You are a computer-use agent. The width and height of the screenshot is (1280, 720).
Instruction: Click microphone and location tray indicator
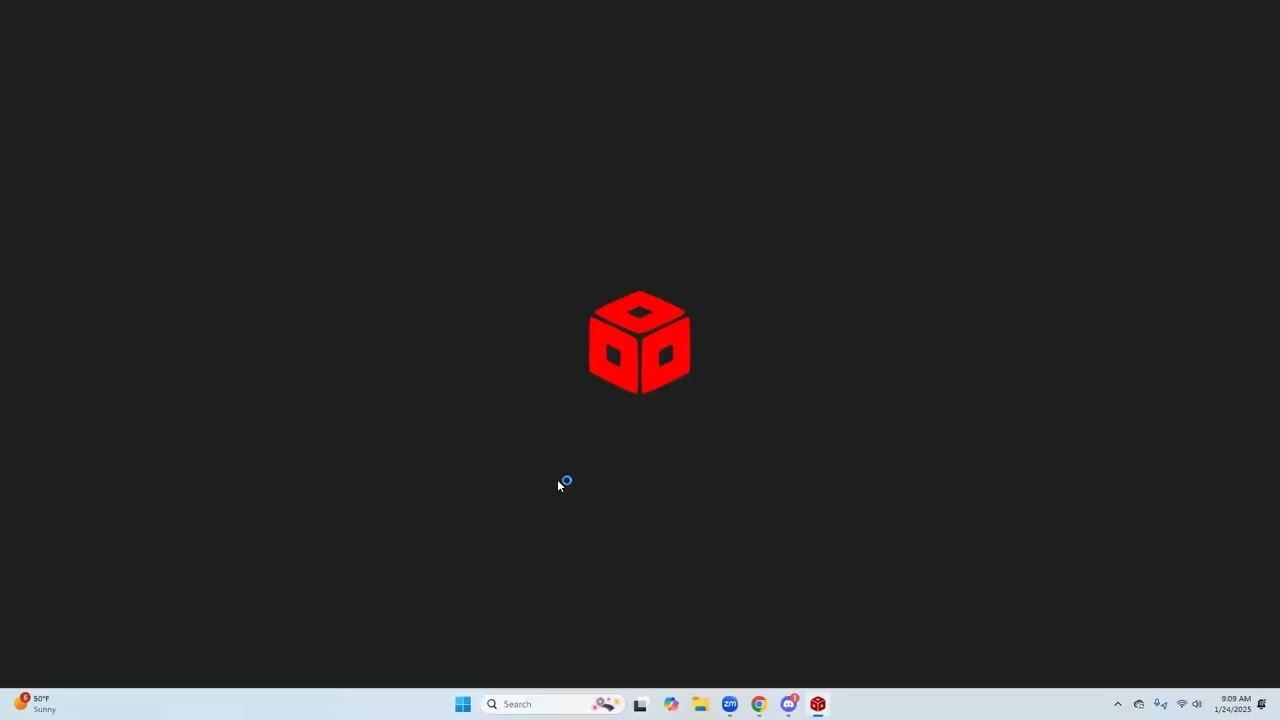point(1161,704)
